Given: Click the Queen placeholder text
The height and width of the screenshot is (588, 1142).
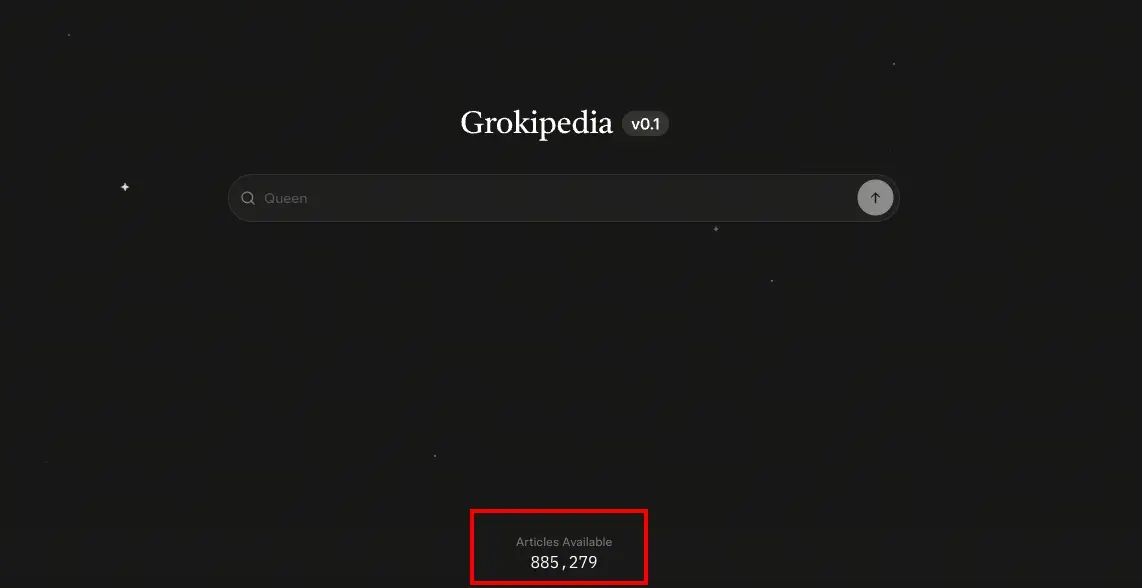Looking at the screenshot, I should (x=286, y=198).
